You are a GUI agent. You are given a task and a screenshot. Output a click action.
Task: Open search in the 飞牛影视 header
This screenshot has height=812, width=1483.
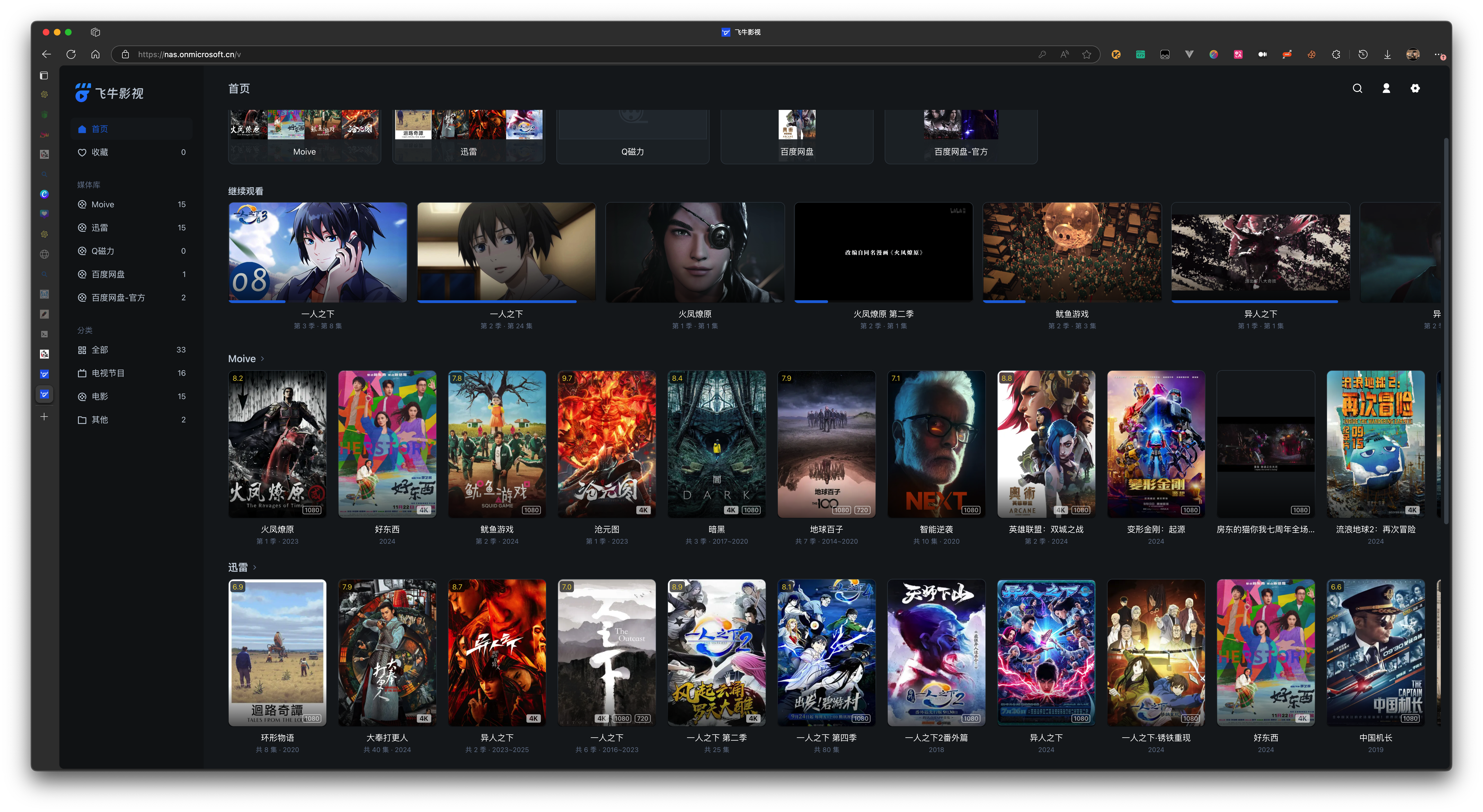pyautogui.click(x=1357, y=88)
